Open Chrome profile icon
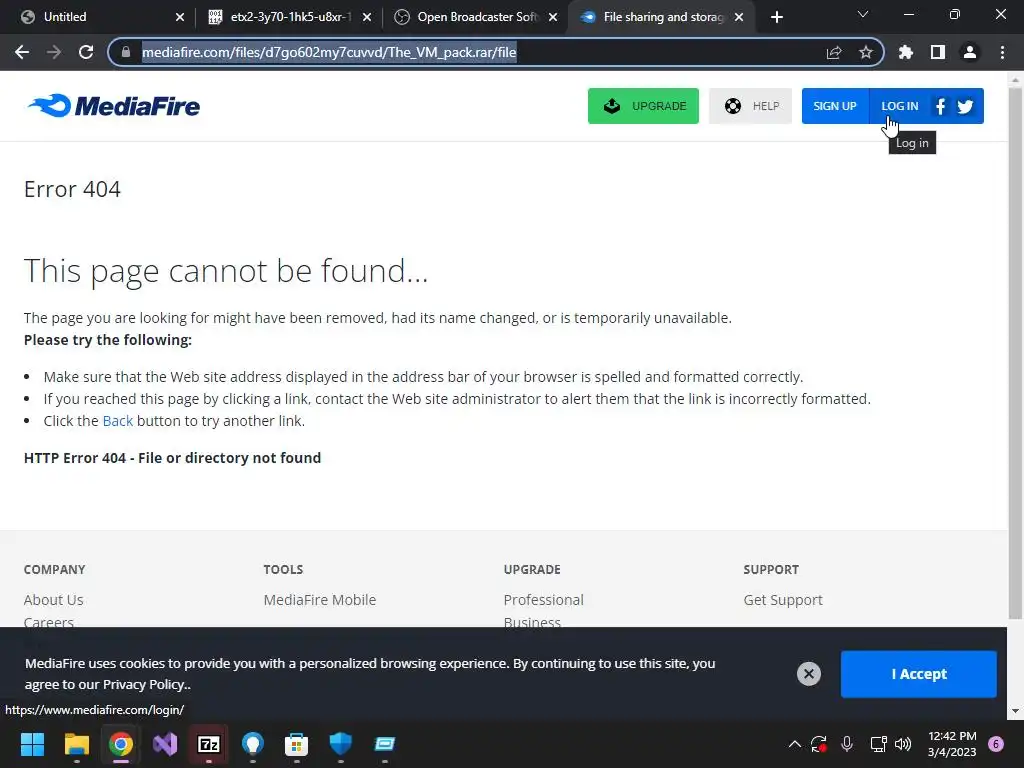The height and width of the screenshot is (768, 1024). coord(970,52)
